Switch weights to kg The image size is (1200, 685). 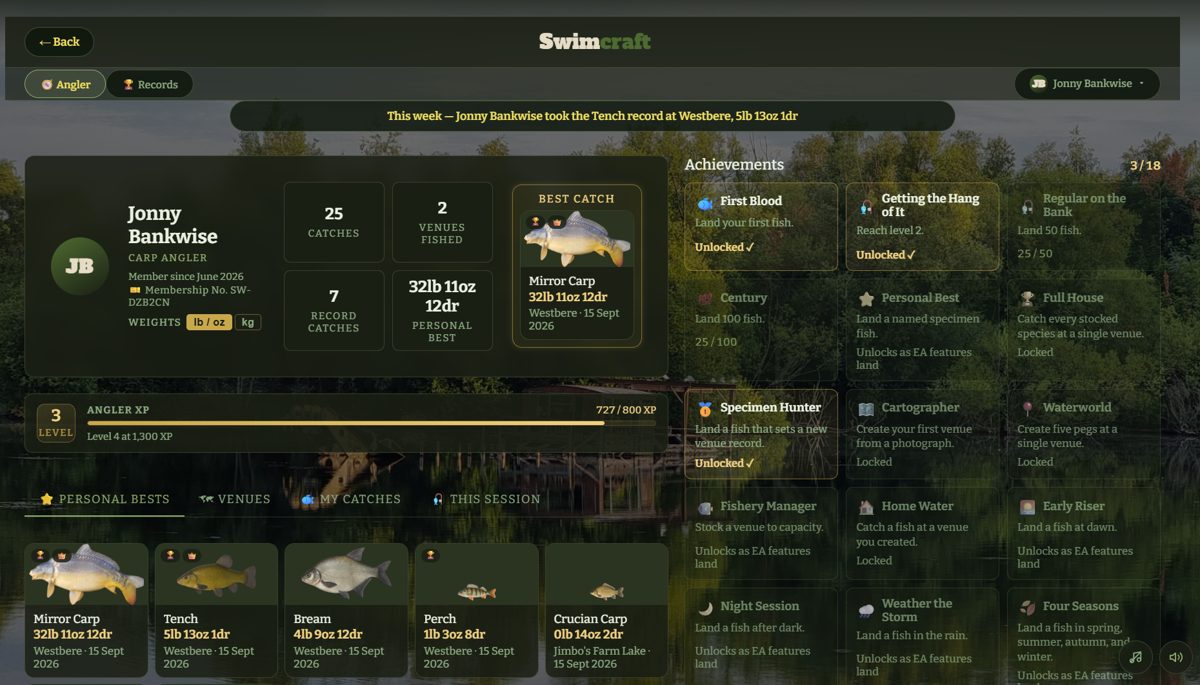[x=247, y=323]
